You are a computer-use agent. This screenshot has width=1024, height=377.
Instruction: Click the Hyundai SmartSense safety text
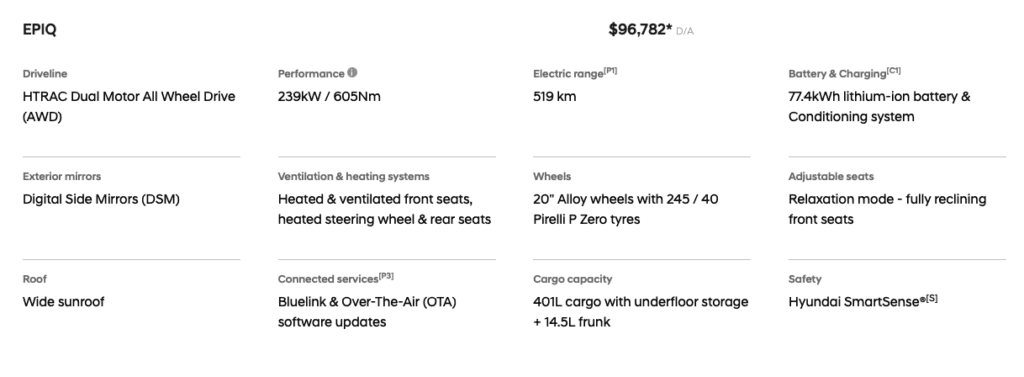(857, 302)
